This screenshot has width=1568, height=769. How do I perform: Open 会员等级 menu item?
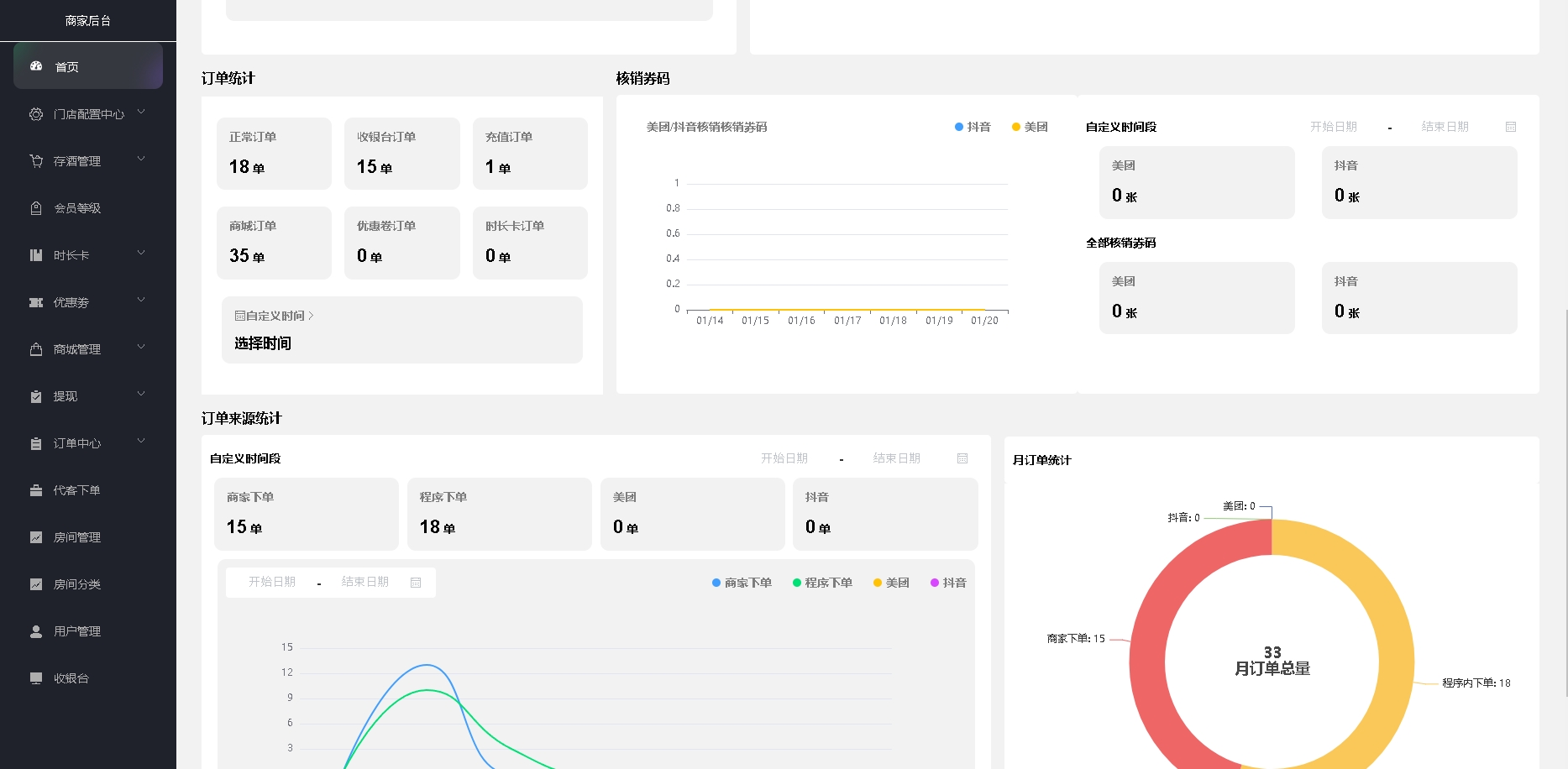[x=88, y=208]
